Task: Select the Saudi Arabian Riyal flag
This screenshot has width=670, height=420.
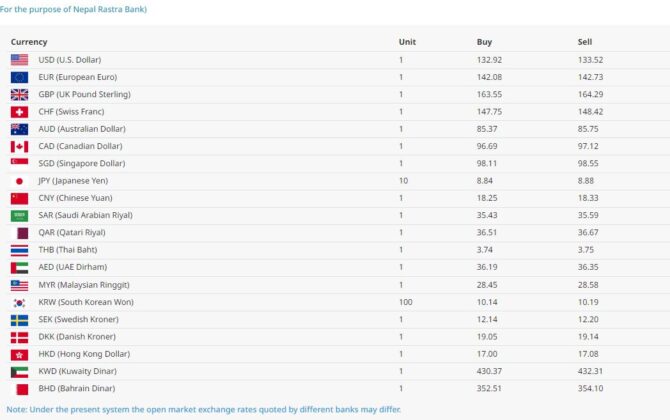Action: (19, 215)
